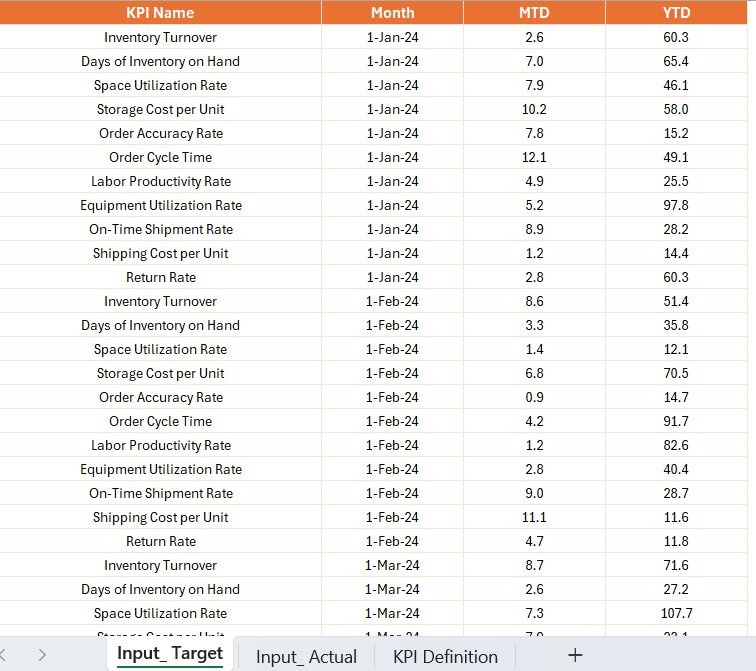Click YTD value 46.1 for Space Utilization January

point(676,85)
